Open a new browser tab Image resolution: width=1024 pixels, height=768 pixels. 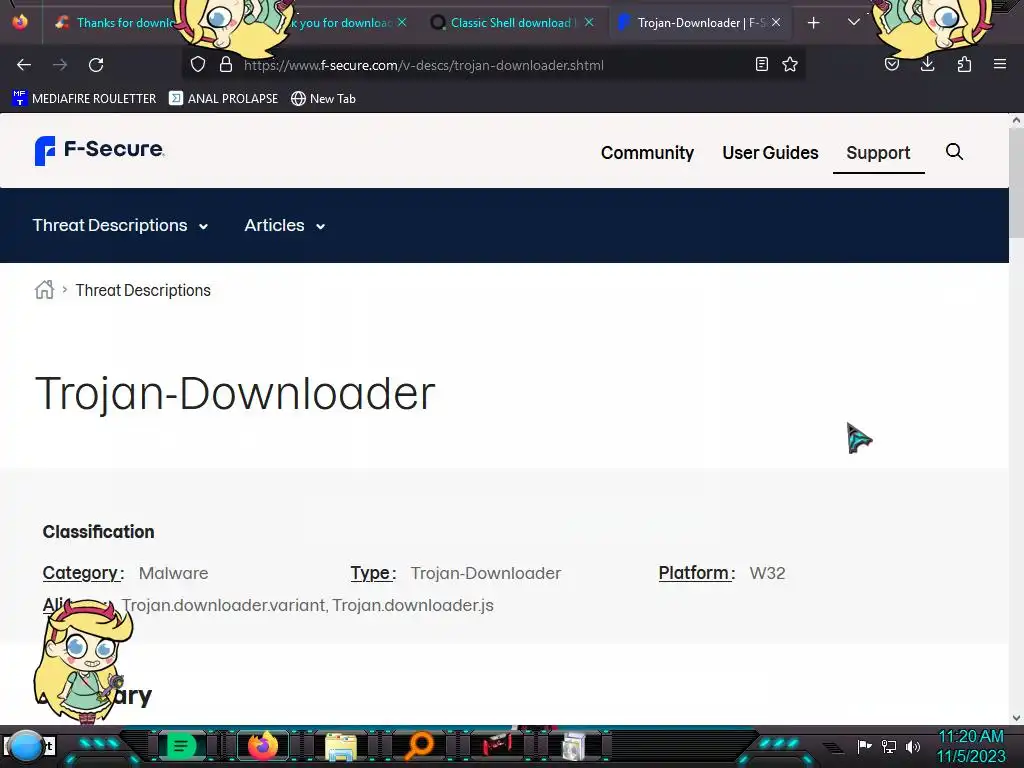coord(814,23)
